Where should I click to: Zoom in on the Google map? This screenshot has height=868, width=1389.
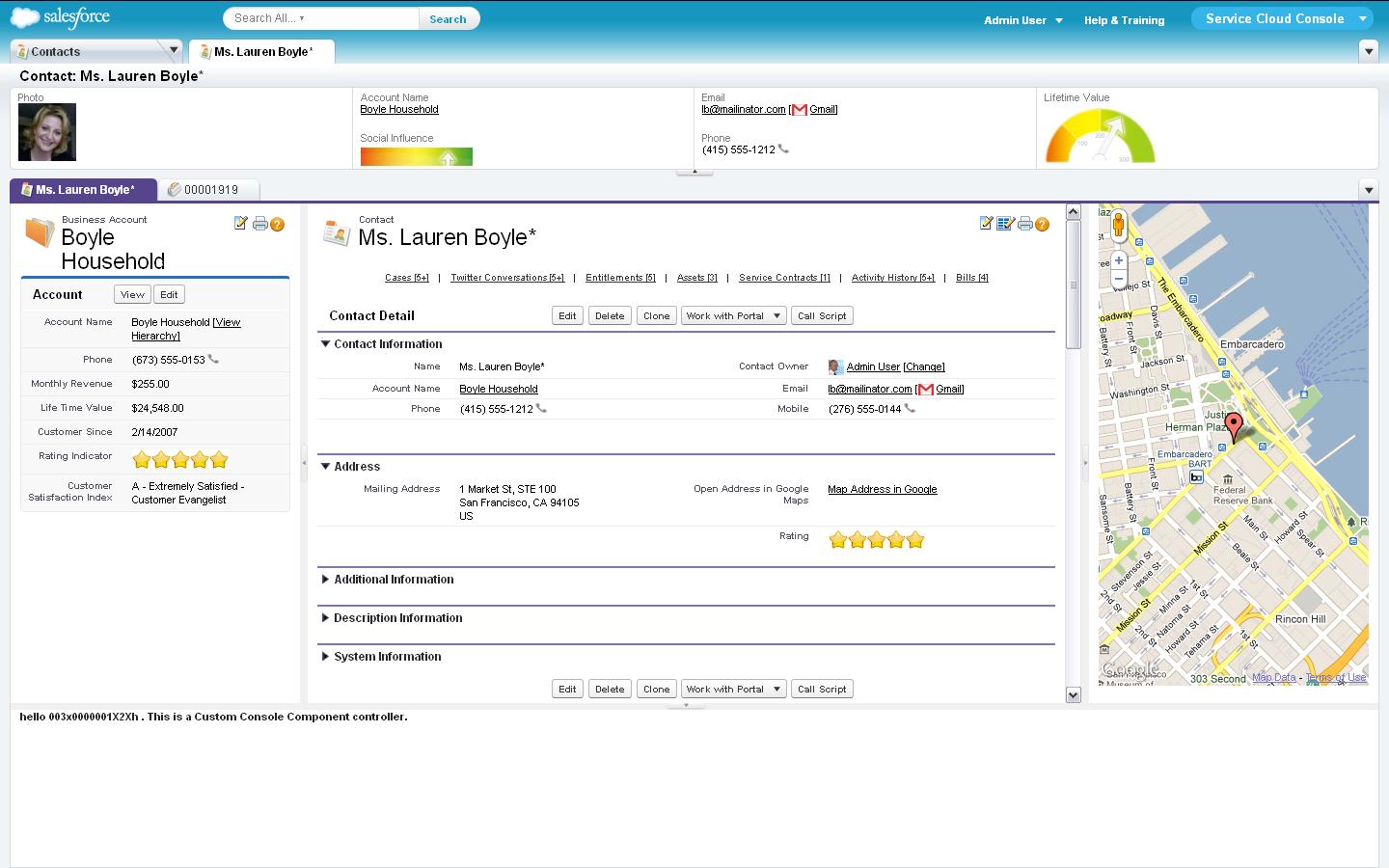tap(1118, 260)
